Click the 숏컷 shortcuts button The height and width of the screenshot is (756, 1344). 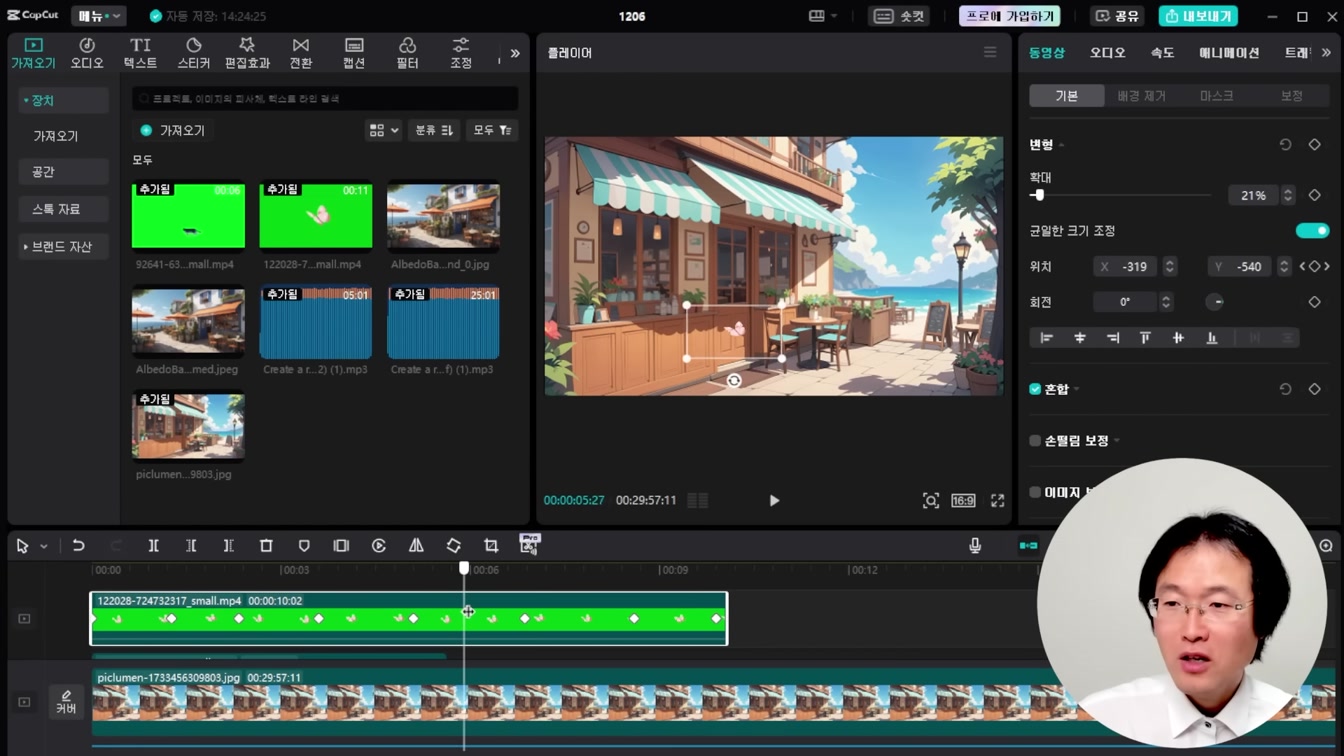click(x=899, y=16)
